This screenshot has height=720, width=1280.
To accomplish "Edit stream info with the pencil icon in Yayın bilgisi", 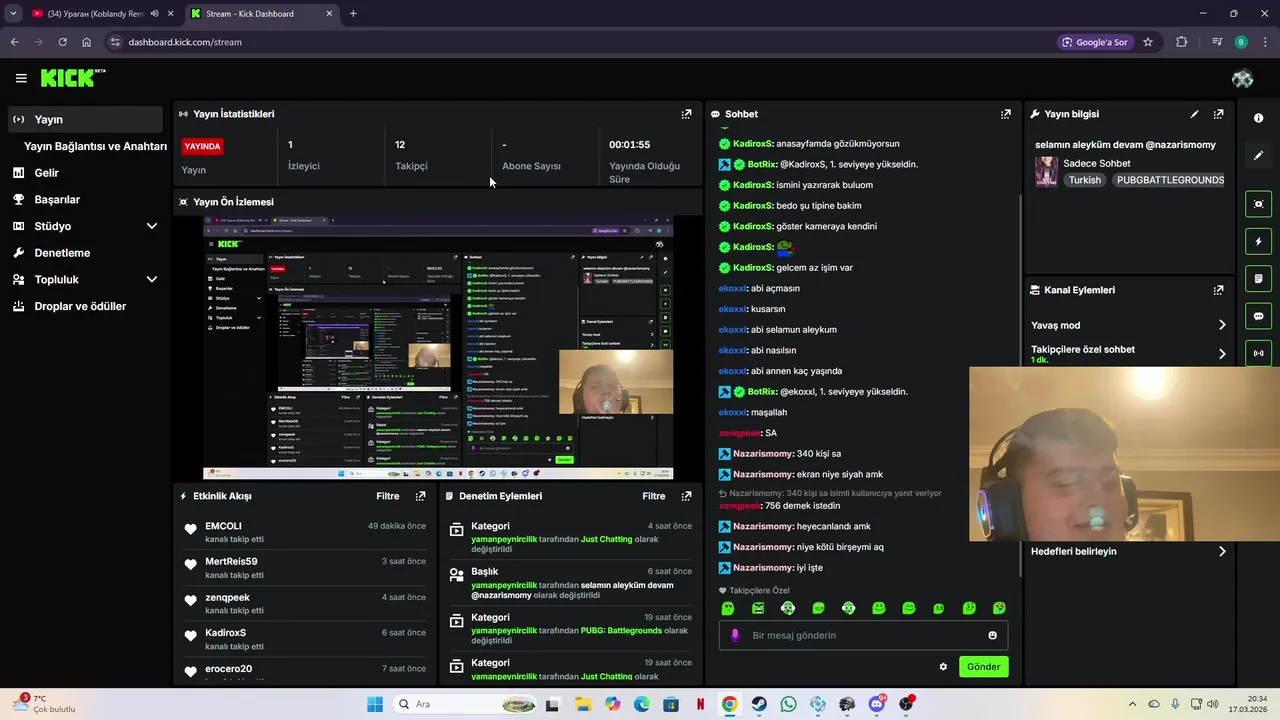I will pyautogui.click(x=1194, y=114).
